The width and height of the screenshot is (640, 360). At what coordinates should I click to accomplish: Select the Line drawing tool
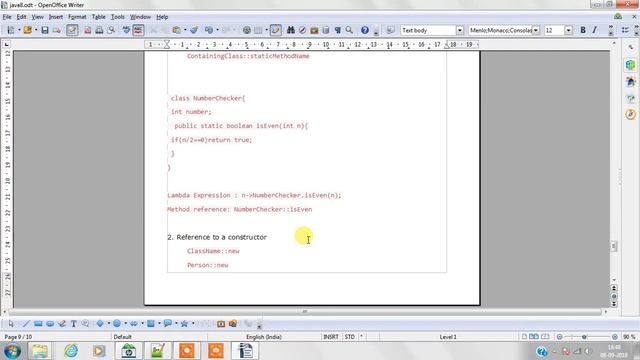point(26,324)
